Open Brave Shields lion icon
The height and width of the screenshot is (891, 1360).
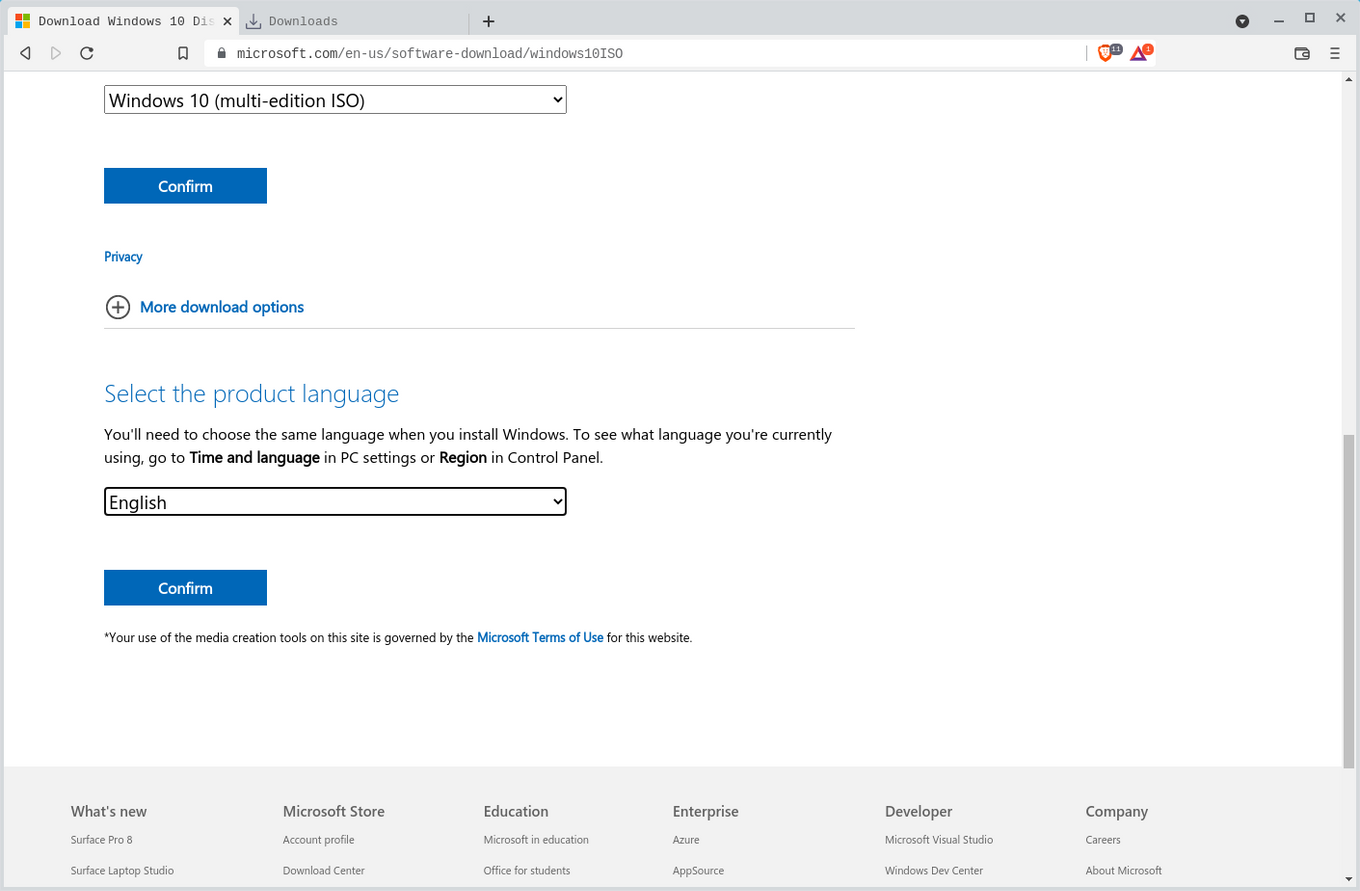1106,53
